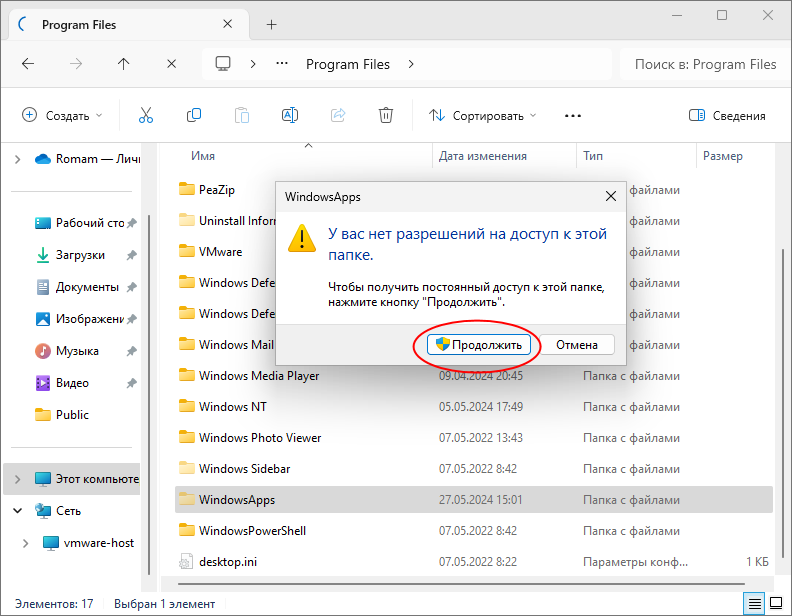Switch to details view in status bar
The width and height of the screenshot is (792, 616).
755,603
